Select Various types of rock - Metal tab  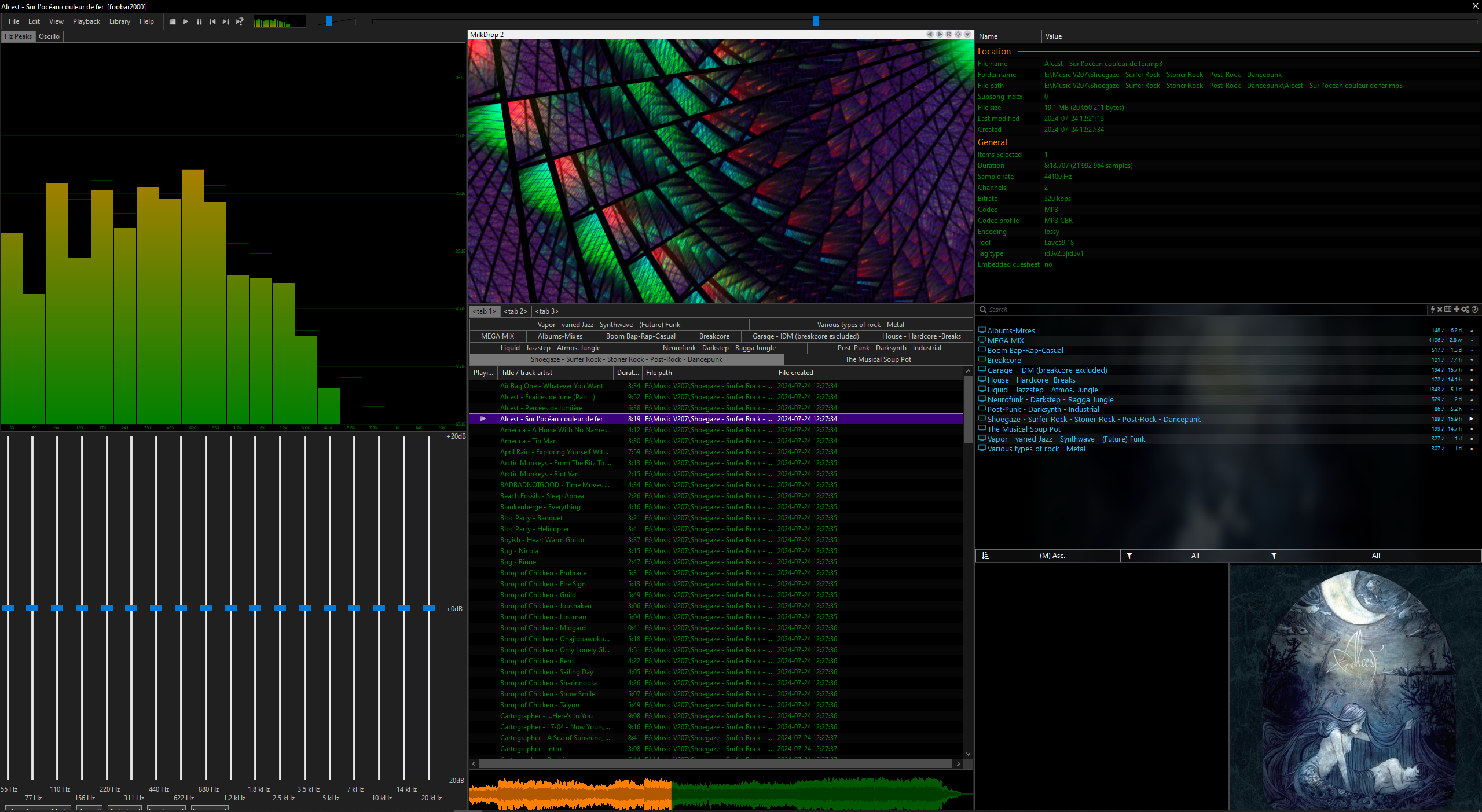pos(860,325)
